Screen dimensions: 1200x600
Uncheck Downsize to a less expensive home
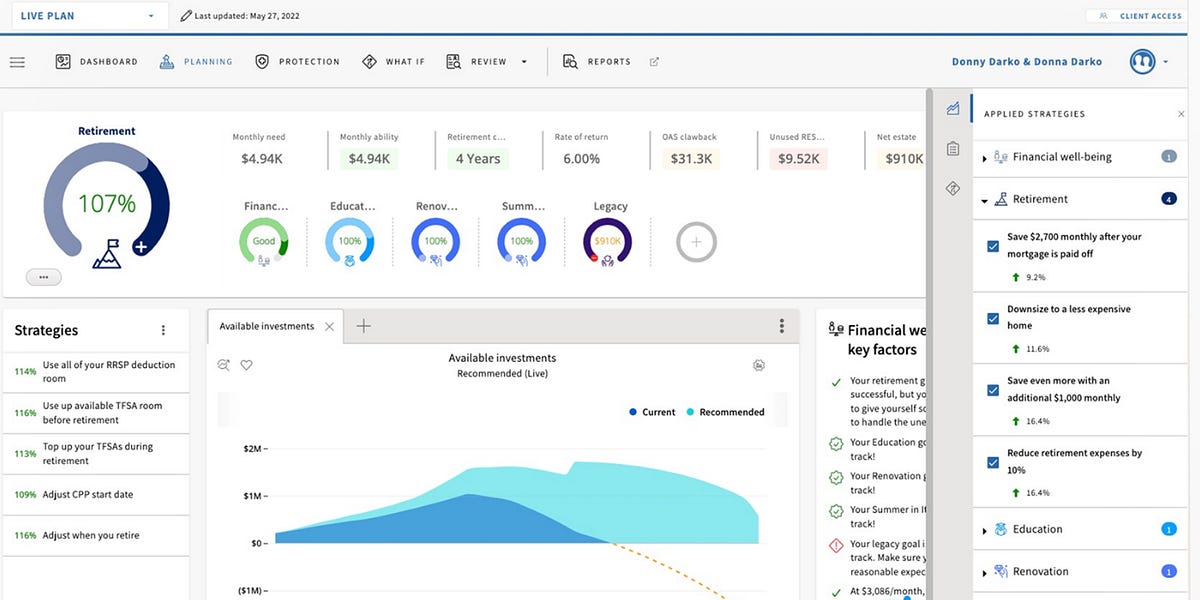(993, 318)
